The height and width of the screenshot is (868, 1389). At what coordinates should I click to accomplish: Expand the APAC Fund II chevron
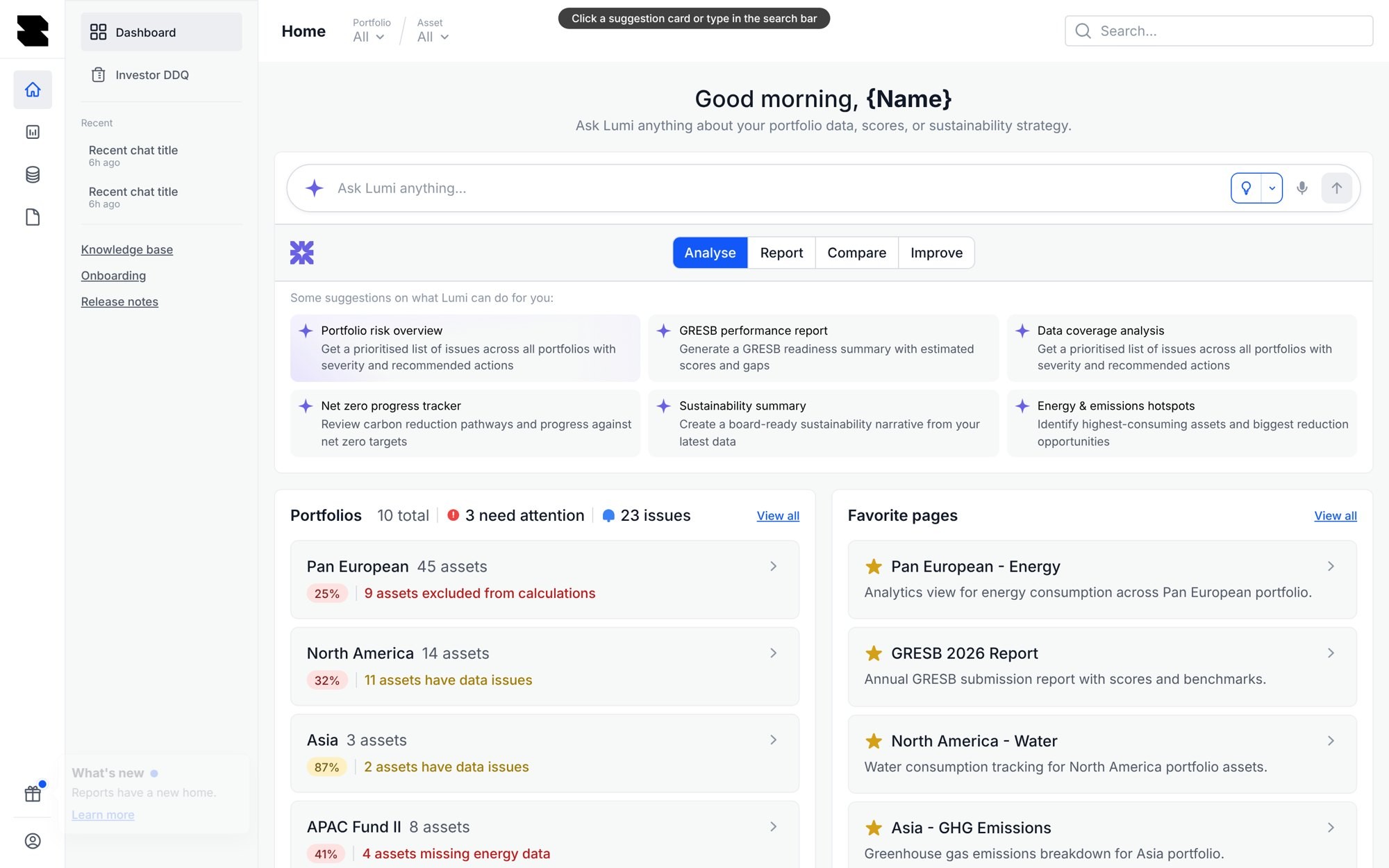pyautogui.click(x=773, y=827)
